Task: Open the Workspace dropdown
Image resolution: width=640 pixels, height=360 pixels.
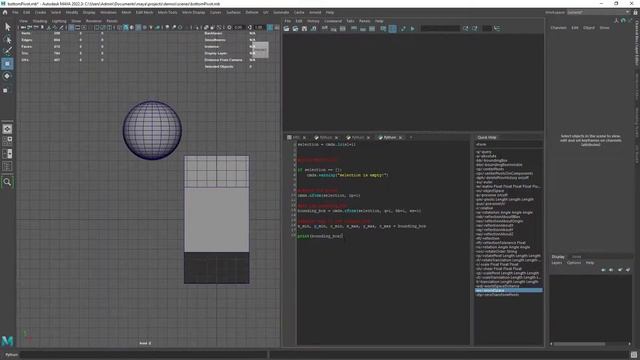Action: [598, 12]
